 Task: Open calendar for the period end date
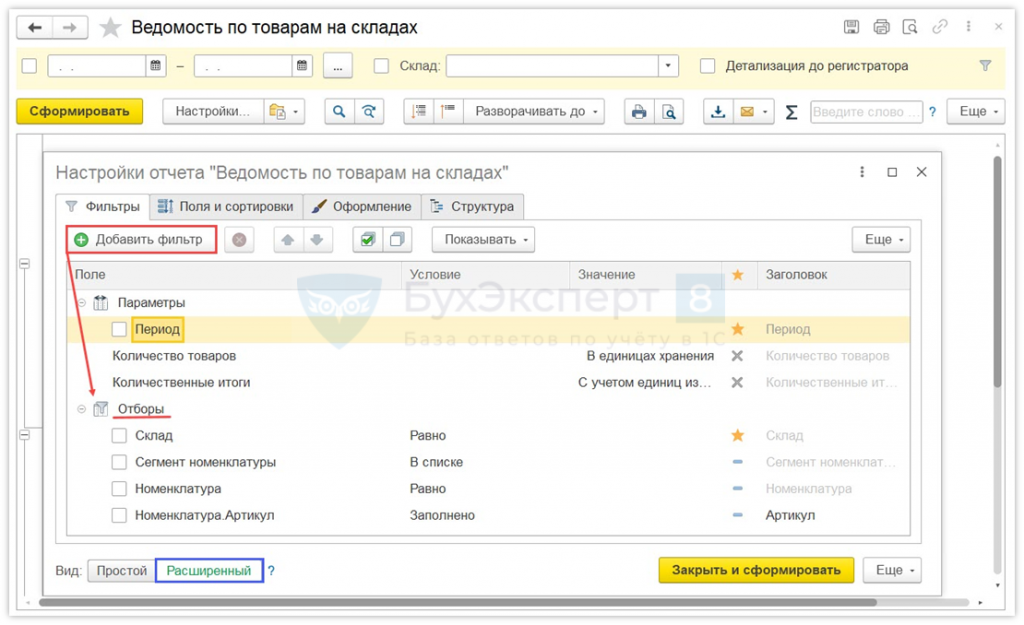pos(302,66)
